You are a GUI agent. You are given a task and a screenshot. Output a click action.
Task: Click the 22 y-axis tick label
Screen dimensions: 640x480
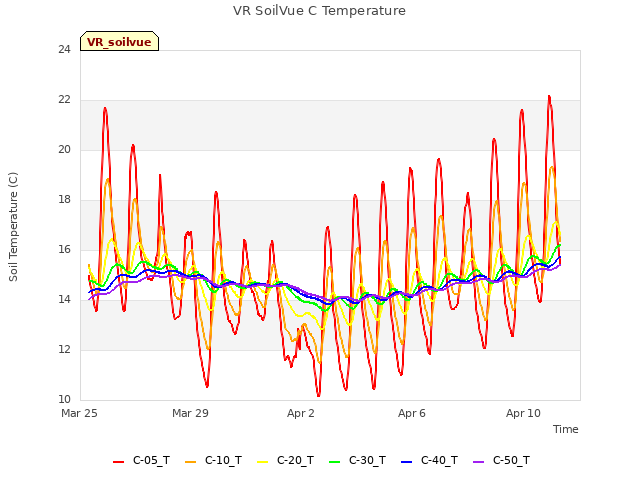[64, 100]
